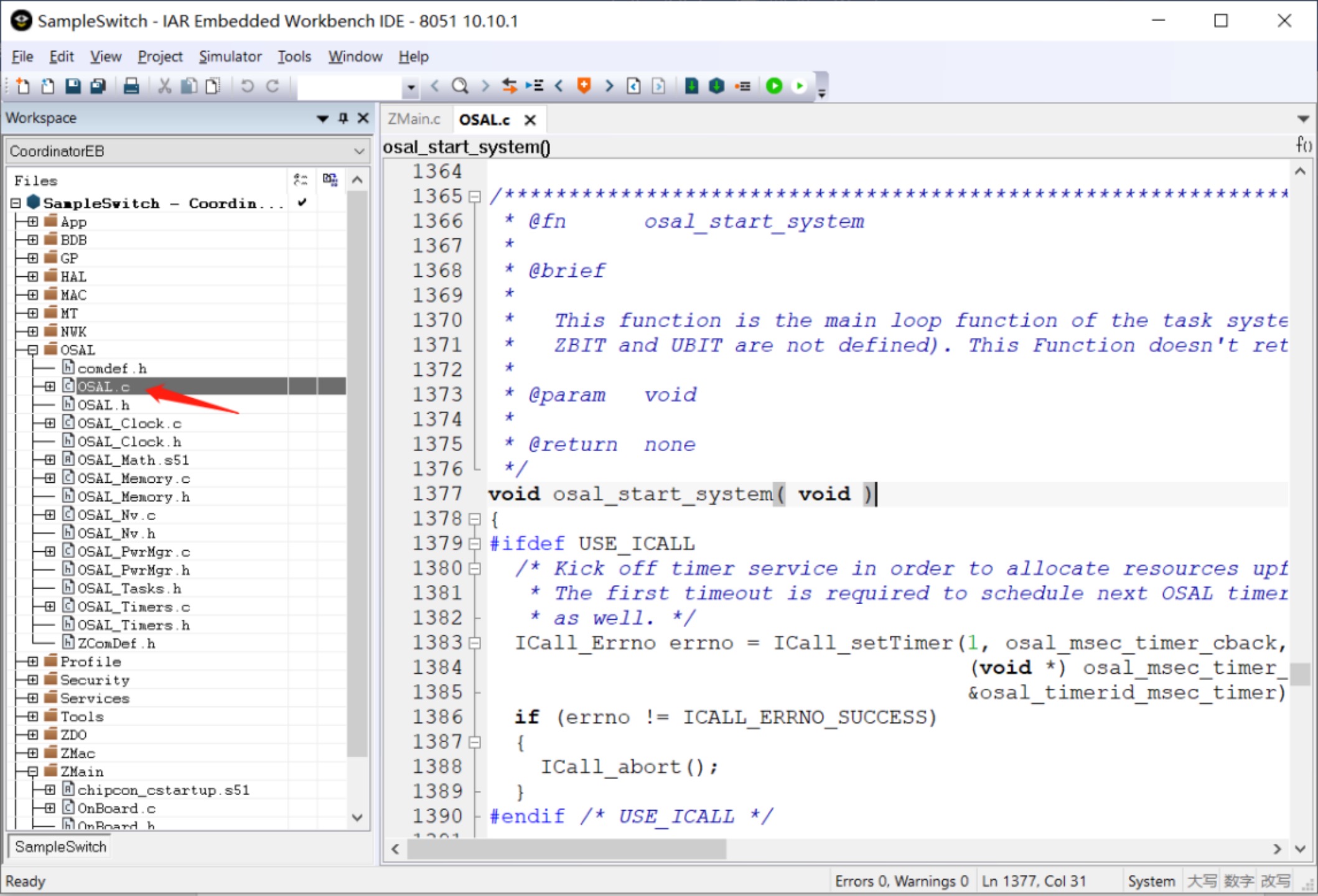Switch to the ZMain.c tab
Viewport: 1318px width, 896px height.
tap(414, 119)
